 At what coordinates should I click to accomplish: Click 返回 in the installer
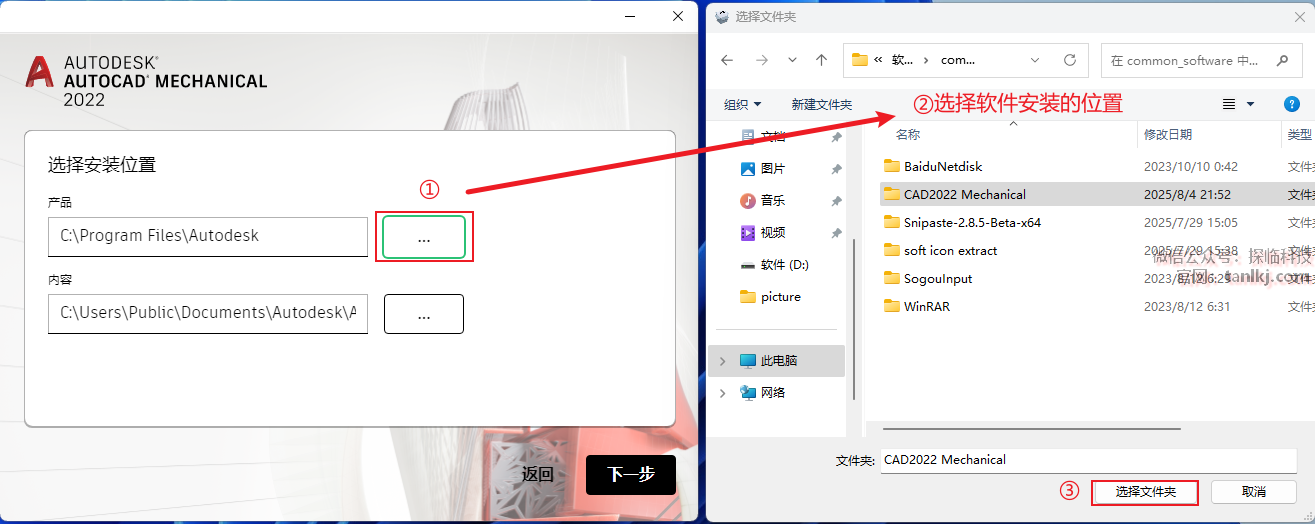click(x=538, y=475)
